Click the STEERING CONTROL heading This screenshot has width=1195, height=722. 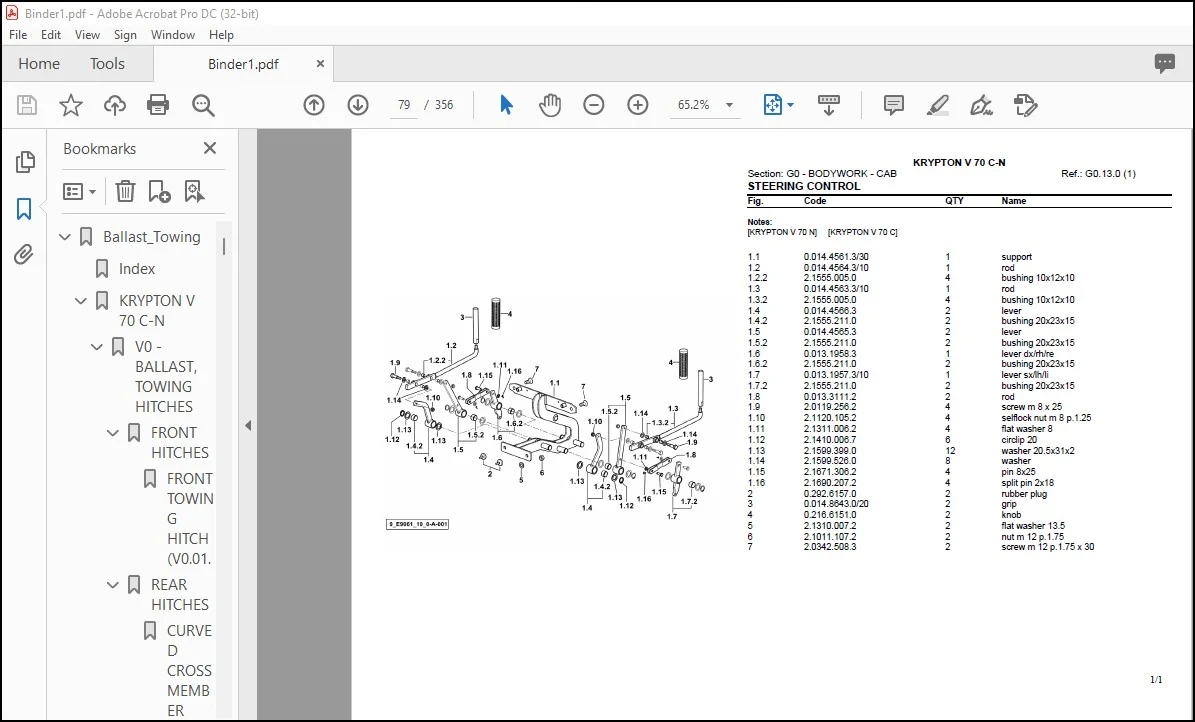[x=803, y=186]
